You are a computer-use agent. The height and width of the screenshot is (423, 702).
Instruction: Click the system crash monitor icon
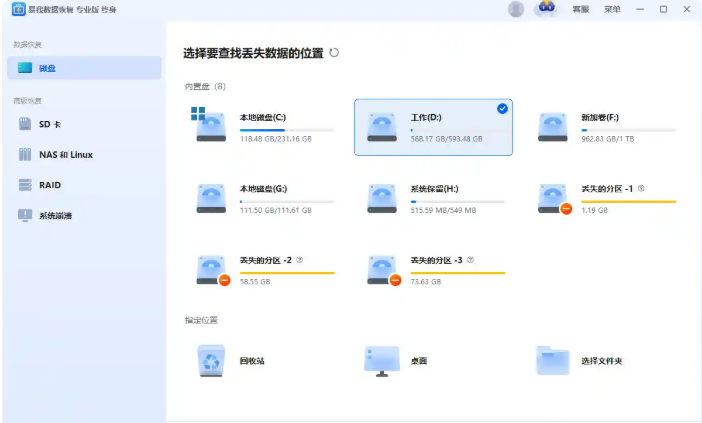[x=25, y=215]
